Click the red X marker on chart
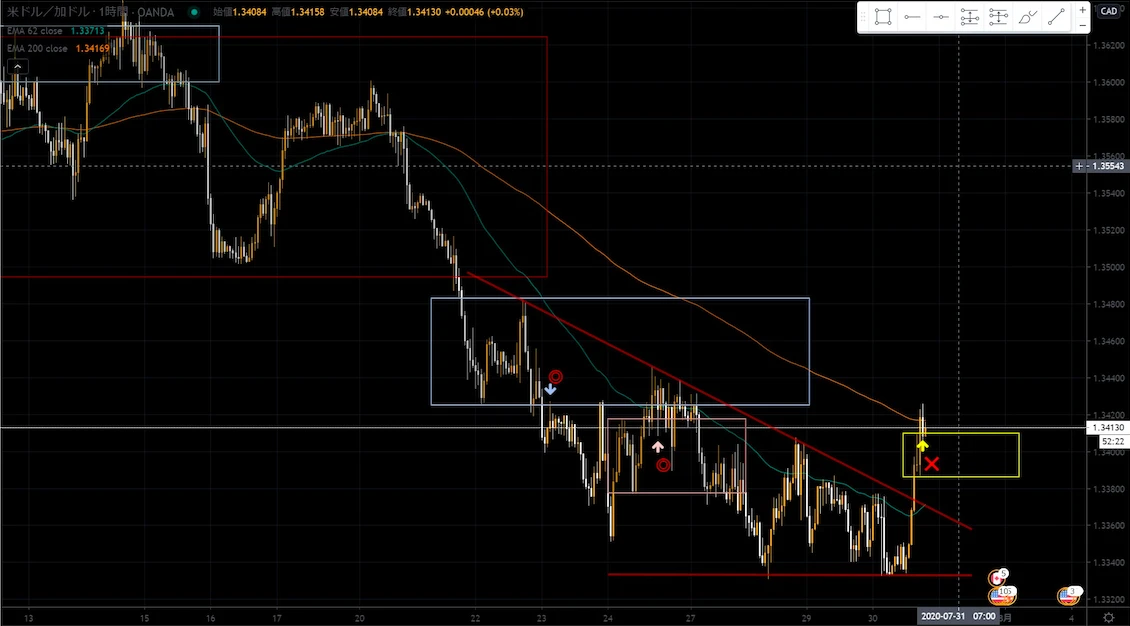This screenshot has height=626, width=1130. click(x=932, y=463)
